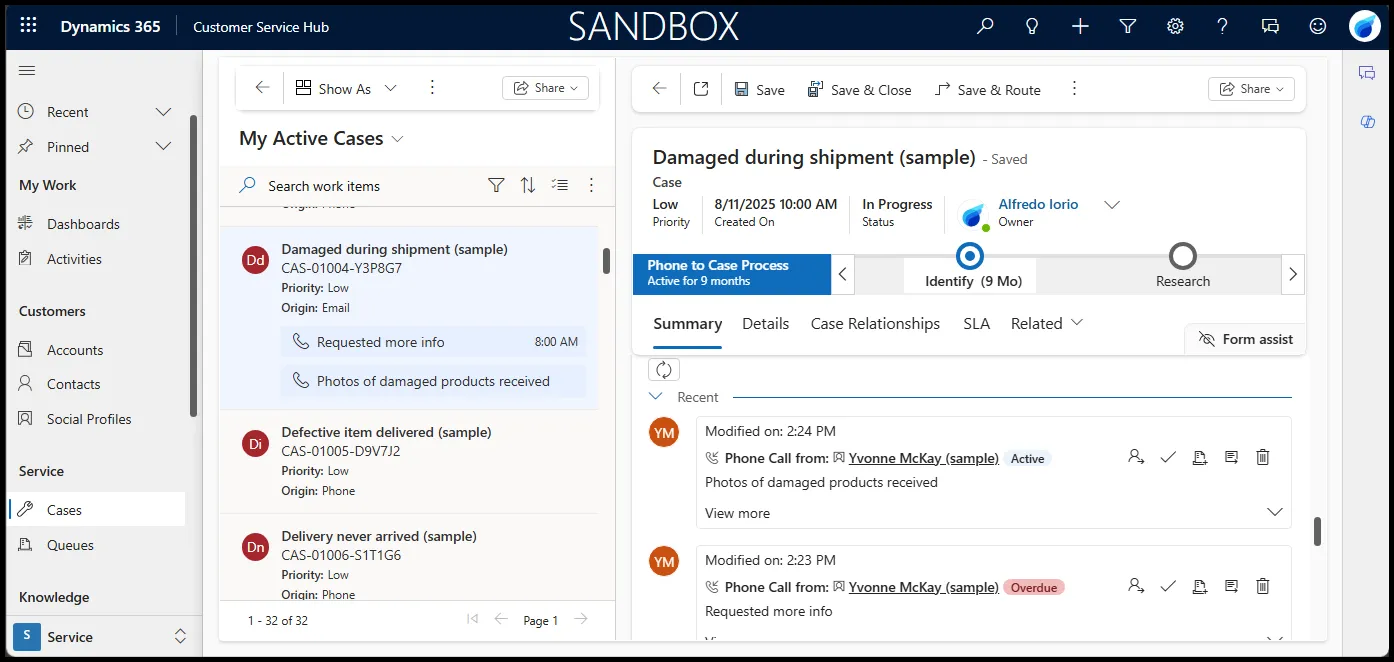The image size is (1394, 662).
Task: Go back using the case form back arrow
Action: click(x=659, y=89)
